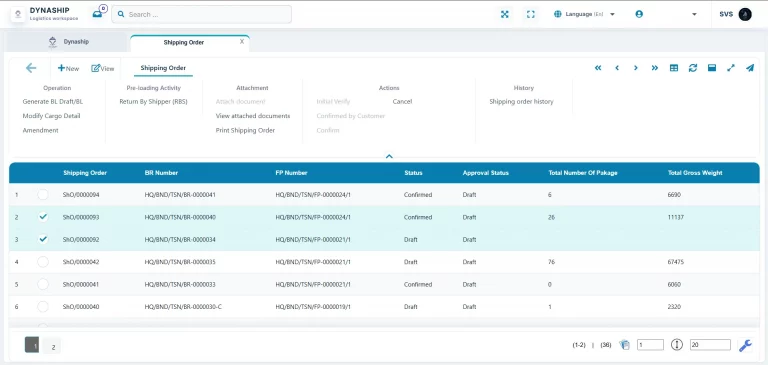Select checkbox for ShO/0000094

pyautogui.click(x=43, y=195)
